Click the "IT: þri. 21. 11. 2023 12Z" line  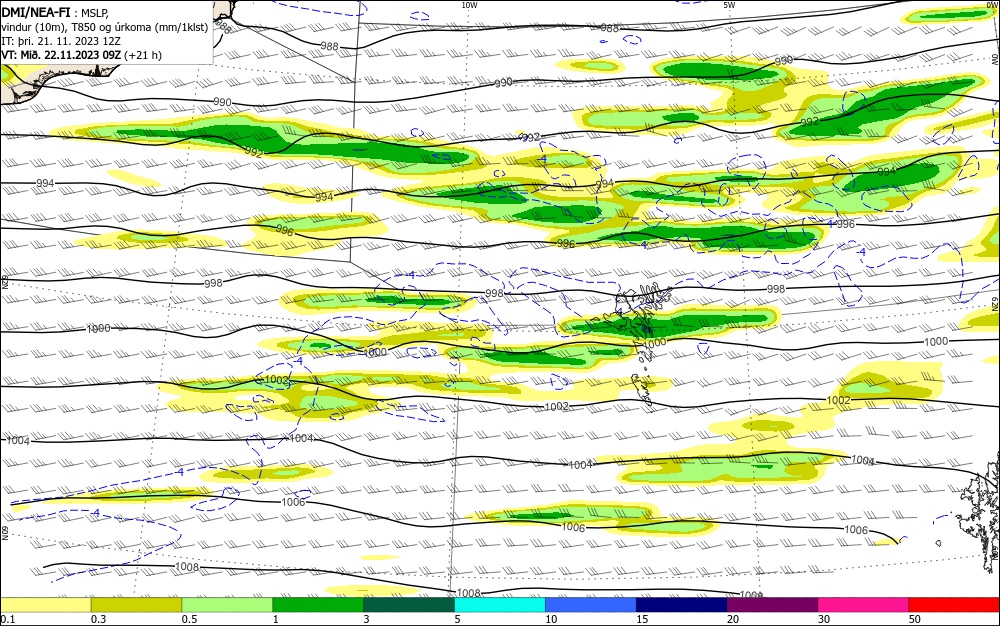pos(61,41)
